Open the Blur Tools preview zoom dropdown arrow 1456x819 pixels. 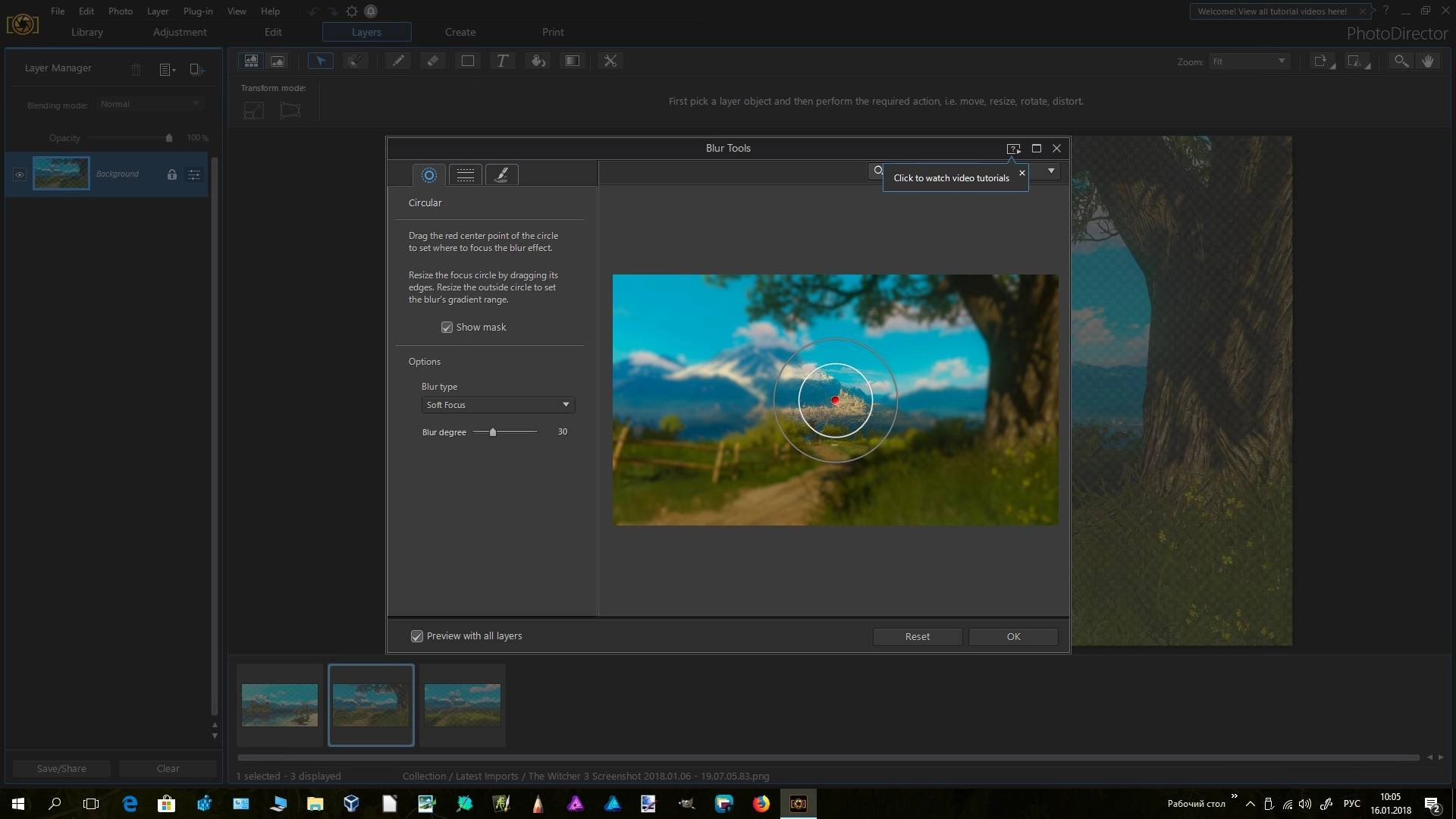coord(1051,171)
